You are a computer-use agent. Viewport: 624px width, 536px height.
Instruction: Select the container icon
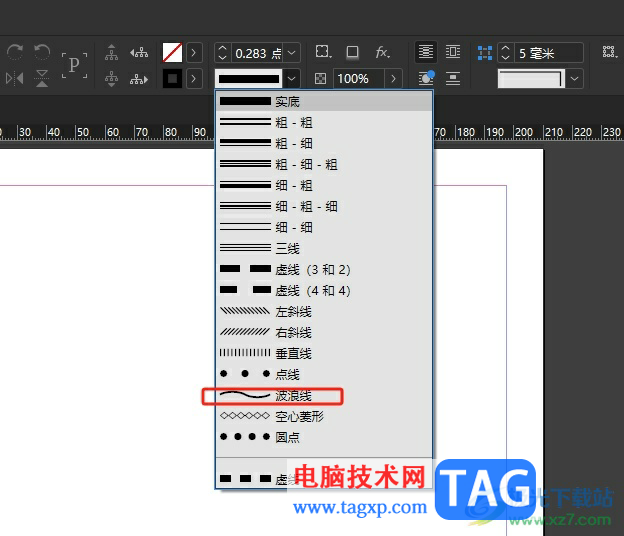coord(111,52)
